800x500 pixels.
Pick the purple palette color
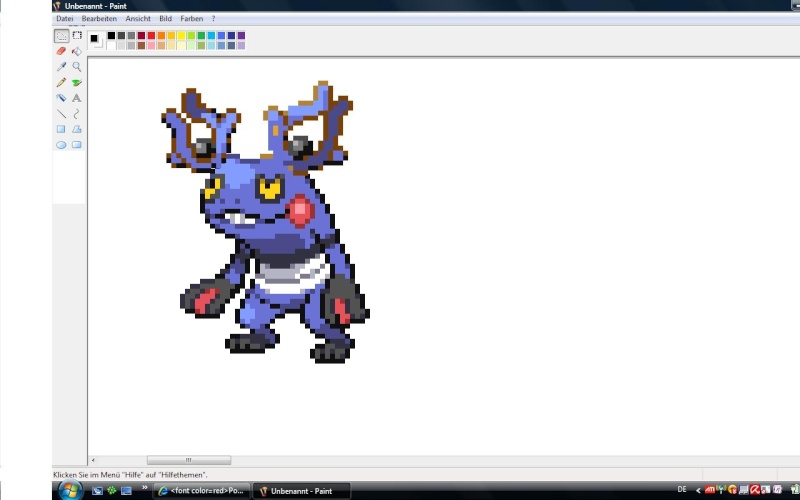[x=241, y=35]
